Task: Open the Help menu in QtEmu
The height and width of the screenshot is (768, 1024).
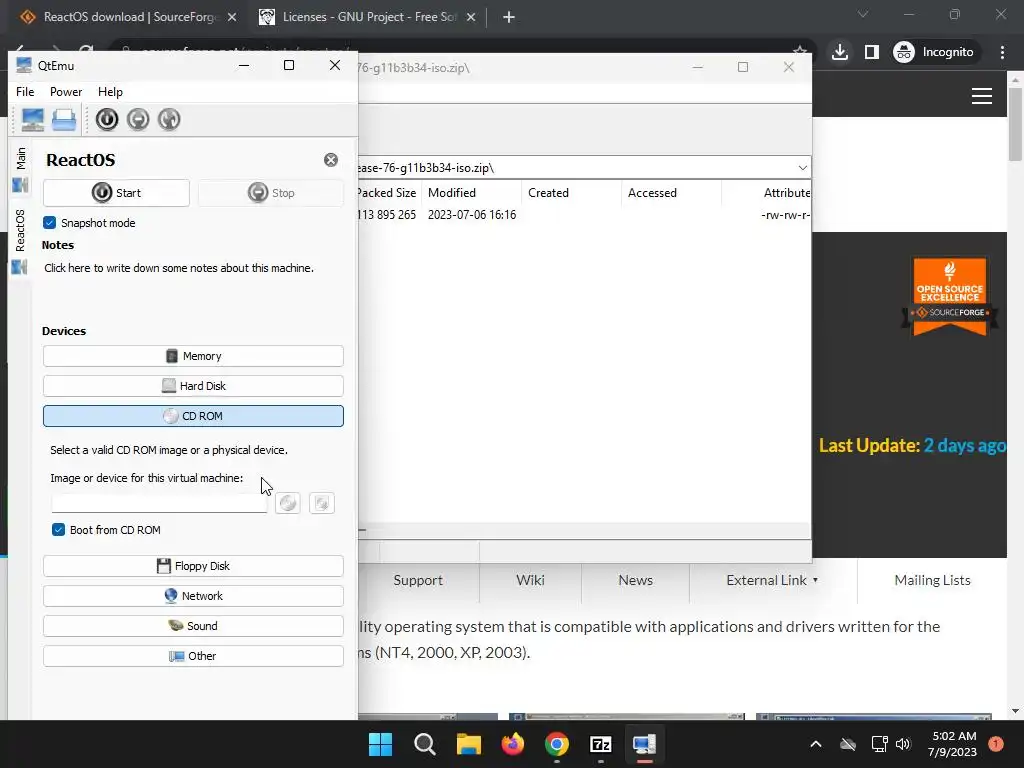Action: click(x=110, y=92)
